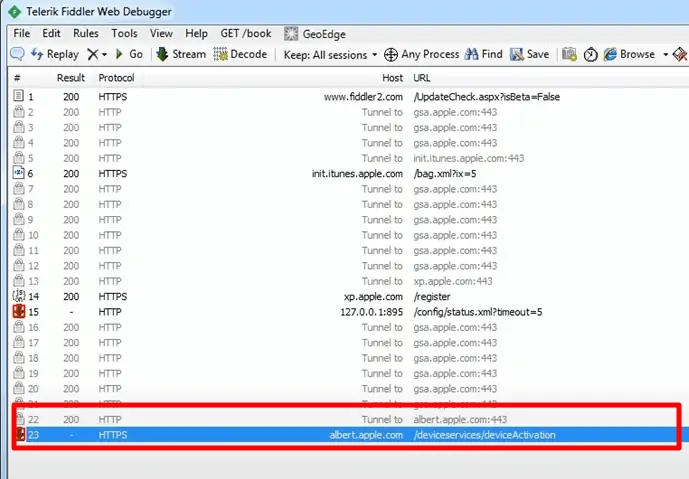
Task: Click the Telerik Fiddler title bar logo
Action: [15, 11]
